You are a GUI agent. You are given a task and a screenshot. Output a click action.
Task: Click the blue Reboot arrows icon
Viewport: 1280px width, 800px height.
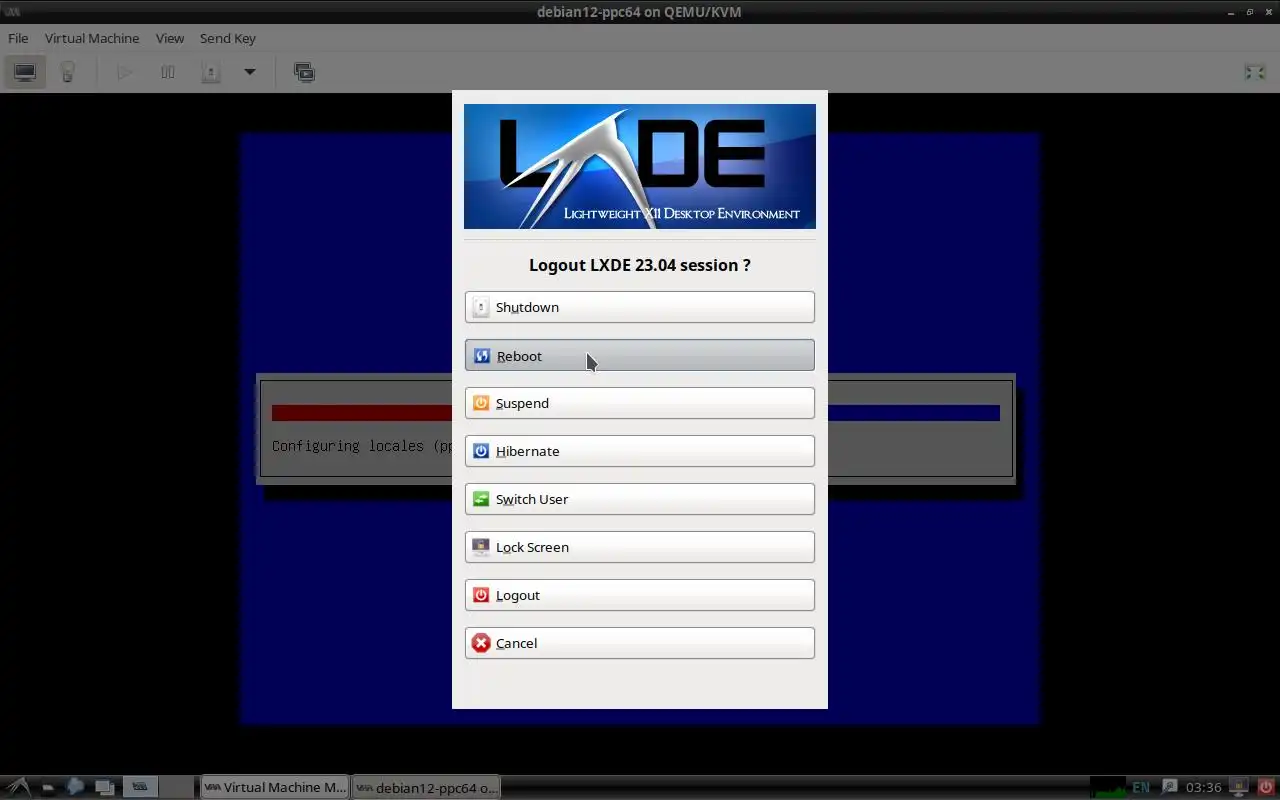point(481,356)
